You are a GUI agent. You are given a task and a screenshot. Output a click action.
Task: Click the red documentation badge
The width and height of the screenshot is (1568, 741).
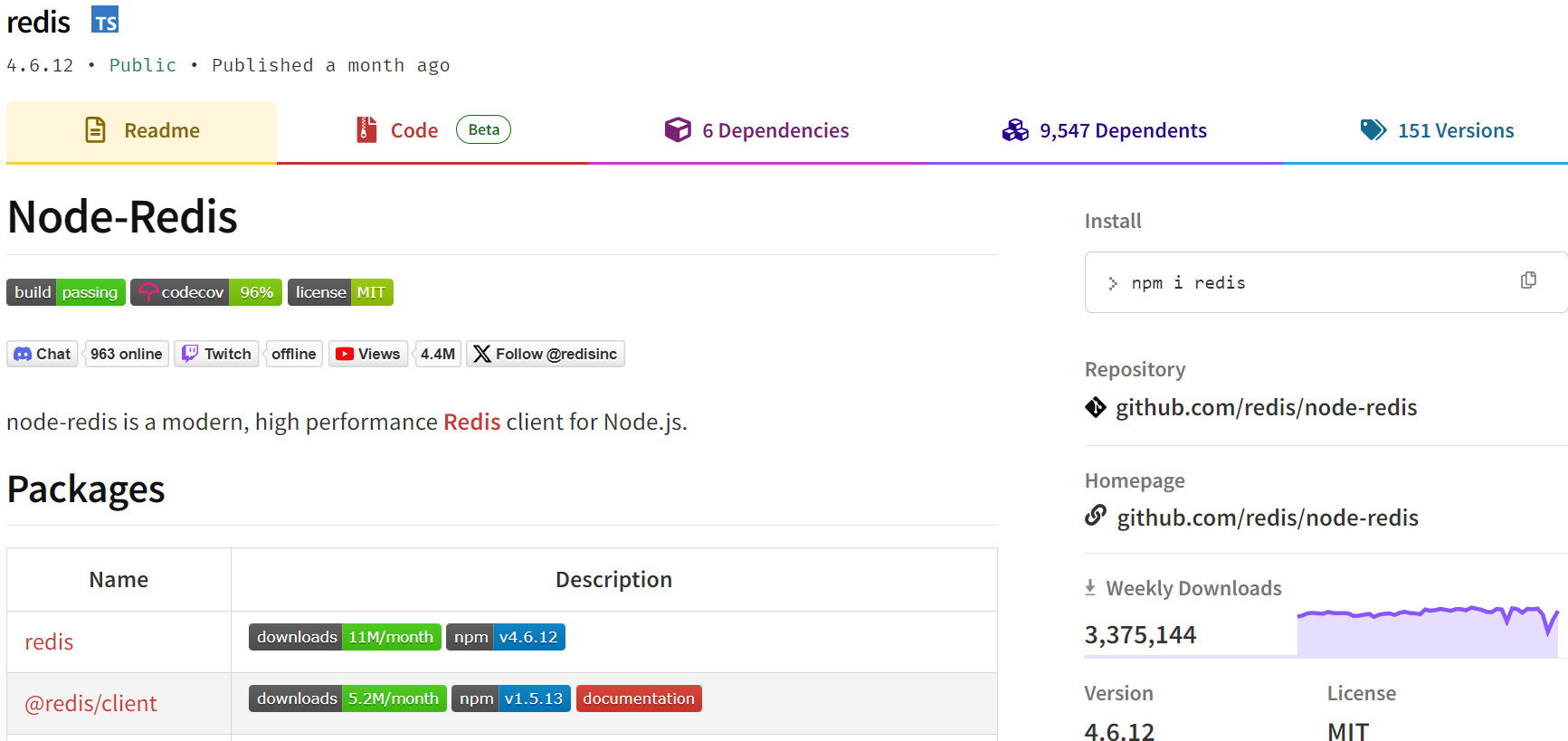639,698
